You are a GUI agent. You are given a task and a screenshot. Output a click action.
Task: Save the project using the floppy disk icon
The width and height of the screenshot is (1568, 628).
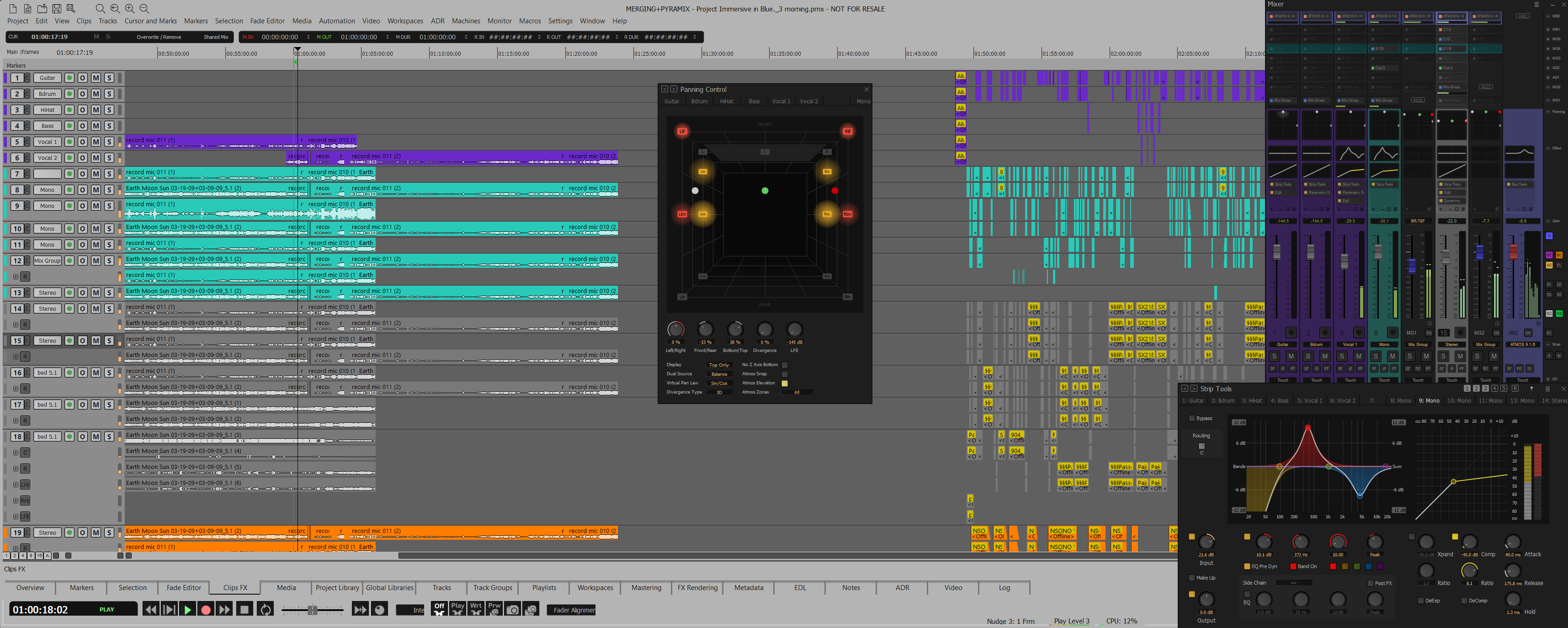pos(57,9)
